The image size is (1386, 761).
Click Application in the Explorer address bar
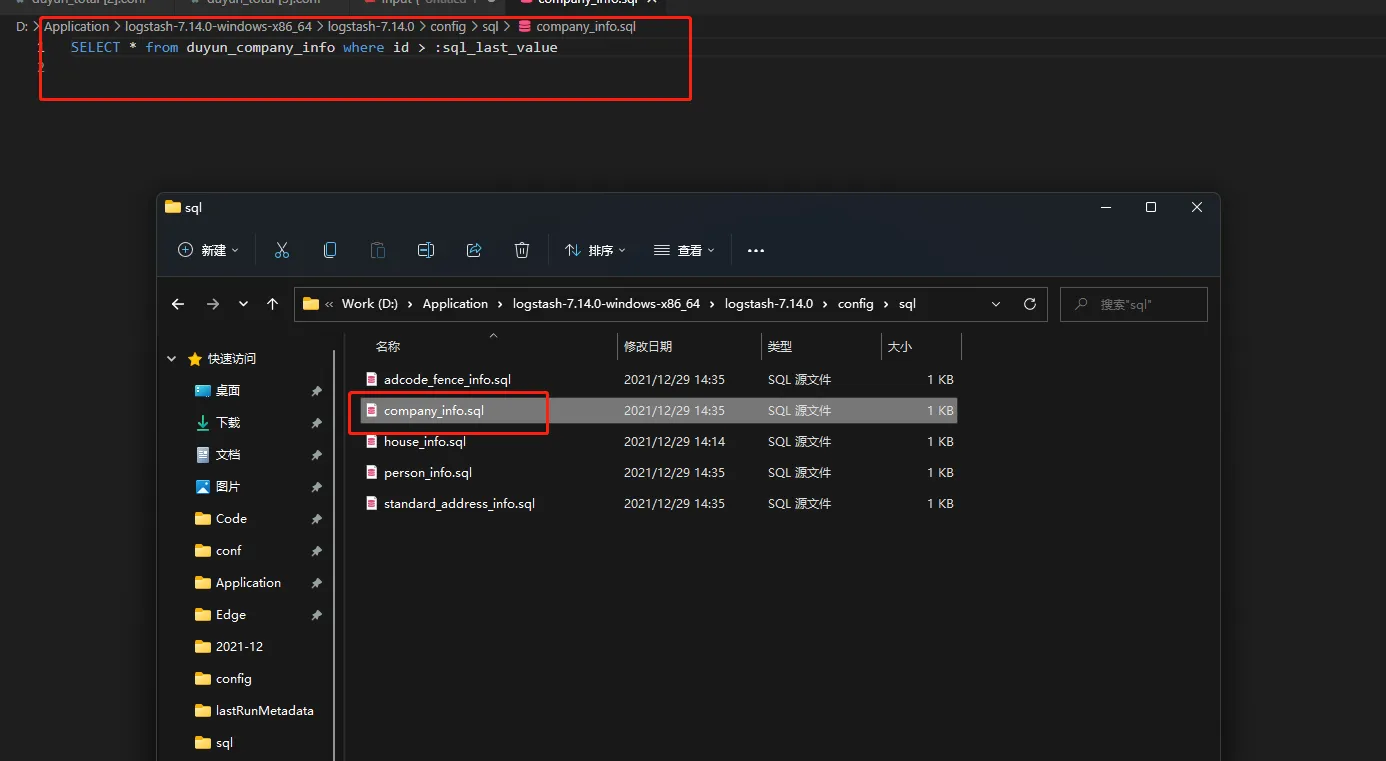455,304
